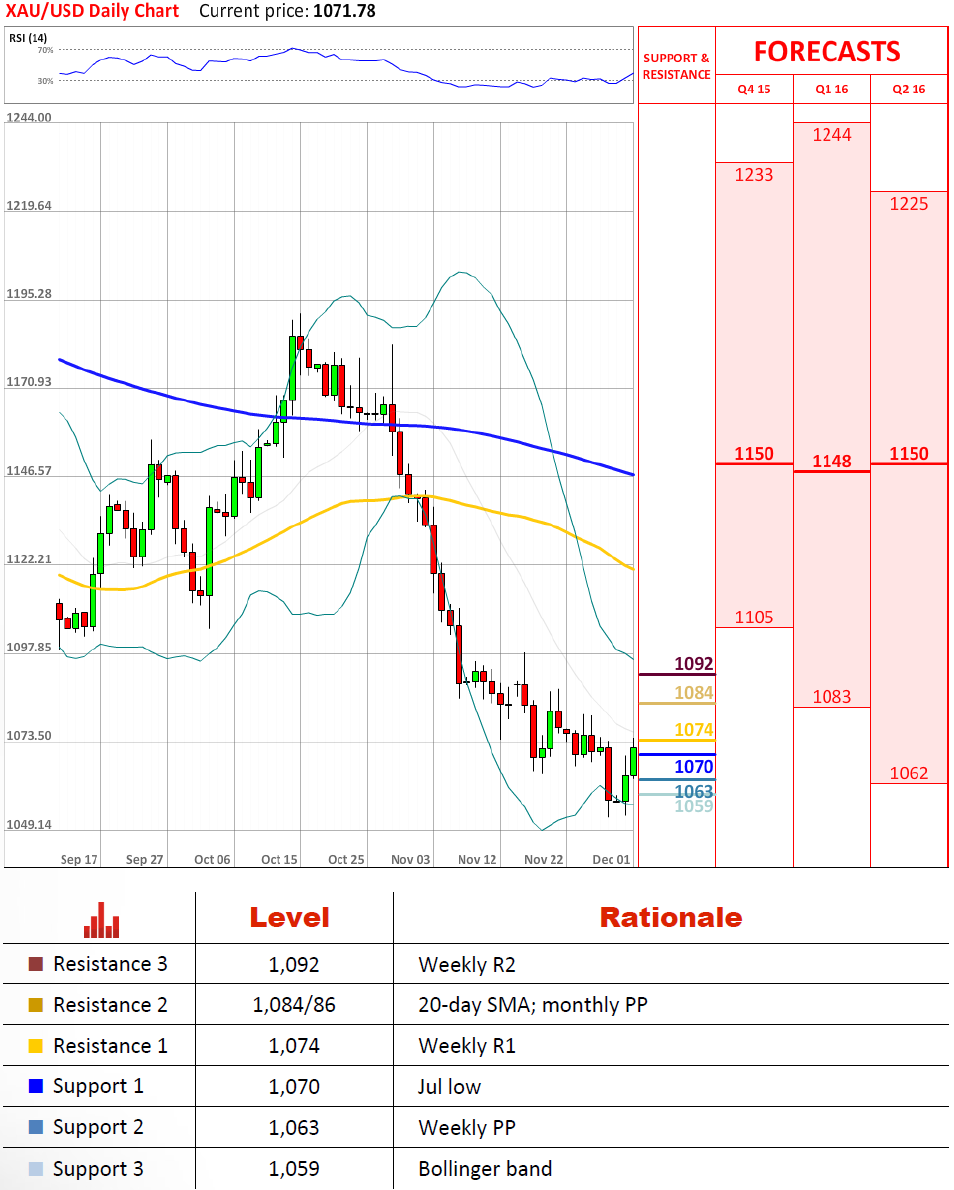Select the Bollinger band rationale cell
The image size is (954, 1190).
click(x=485, y=1168)
